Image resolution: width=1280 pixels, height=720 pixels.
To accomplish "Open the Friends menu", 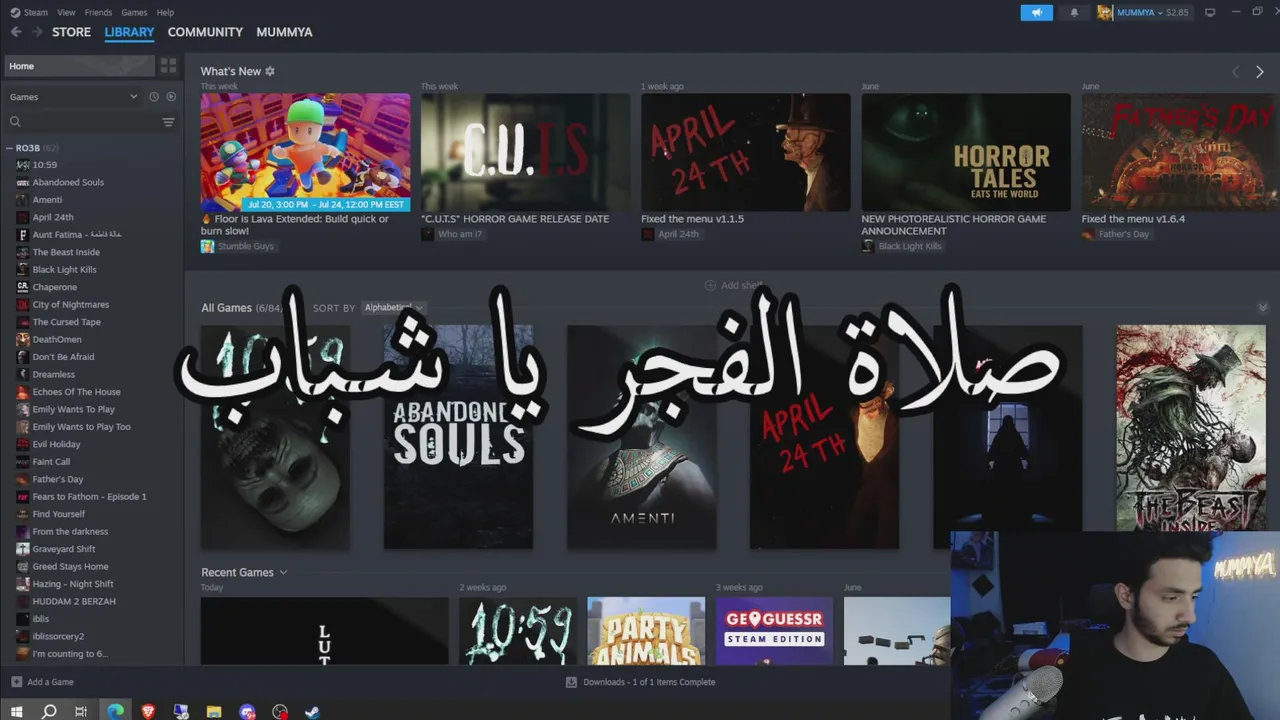I will (x=98, y=13).
